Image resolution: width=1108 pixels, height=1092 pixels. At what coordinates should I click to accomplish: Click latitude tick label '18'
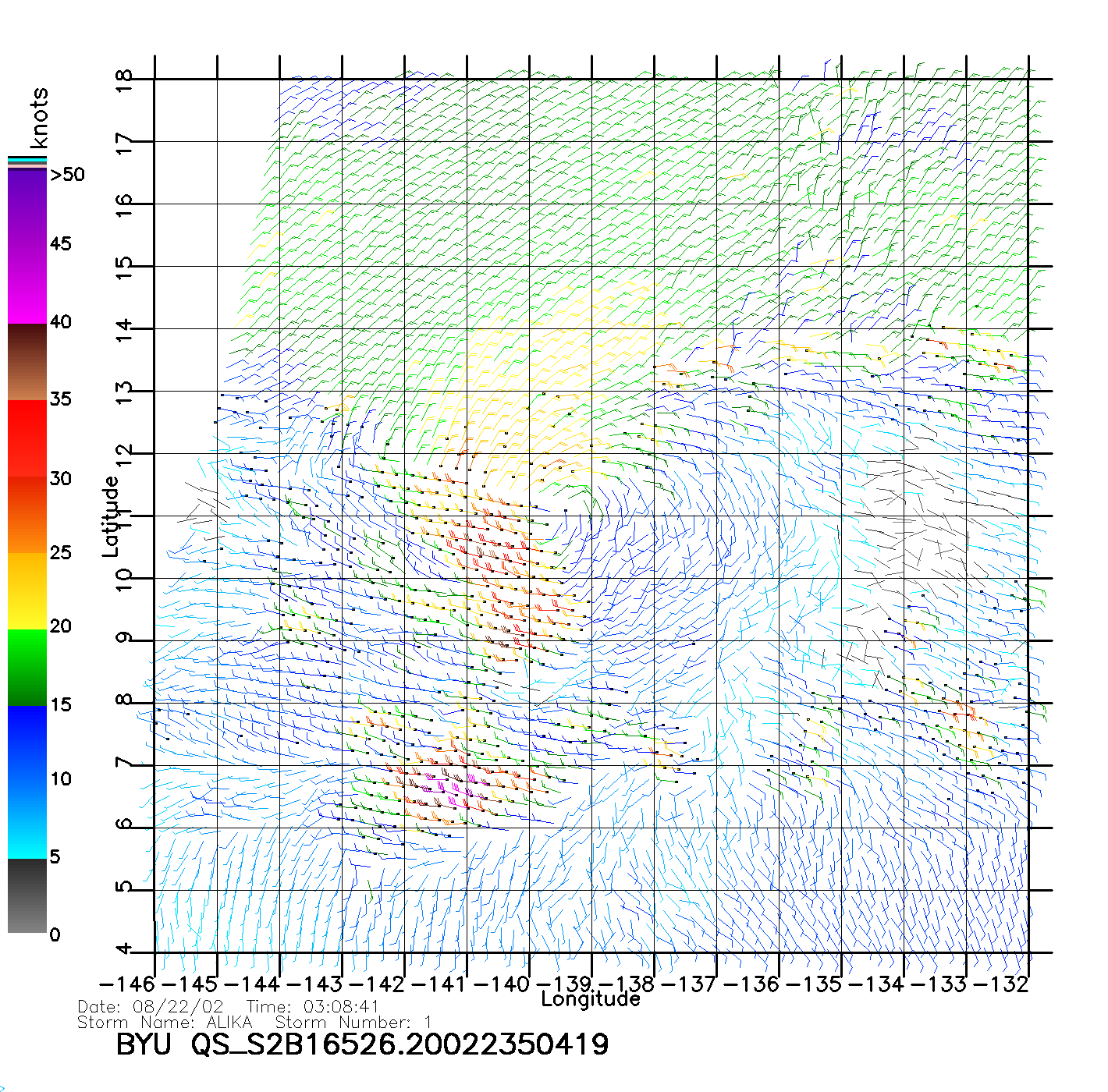click(x=124, y=80)
